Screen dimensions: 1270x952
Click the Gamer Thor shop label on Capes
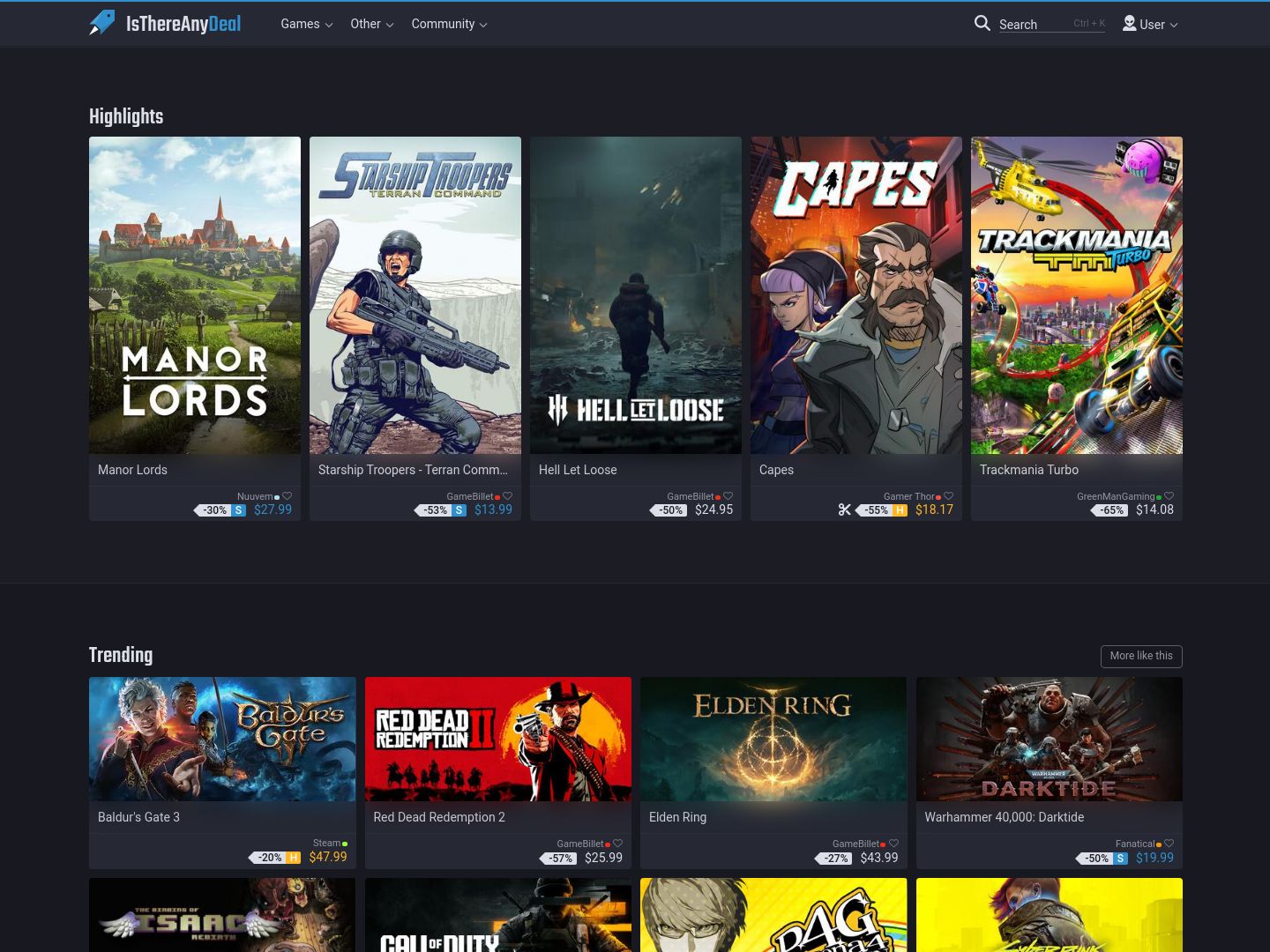pyautogui.click(x=908, y=496)
